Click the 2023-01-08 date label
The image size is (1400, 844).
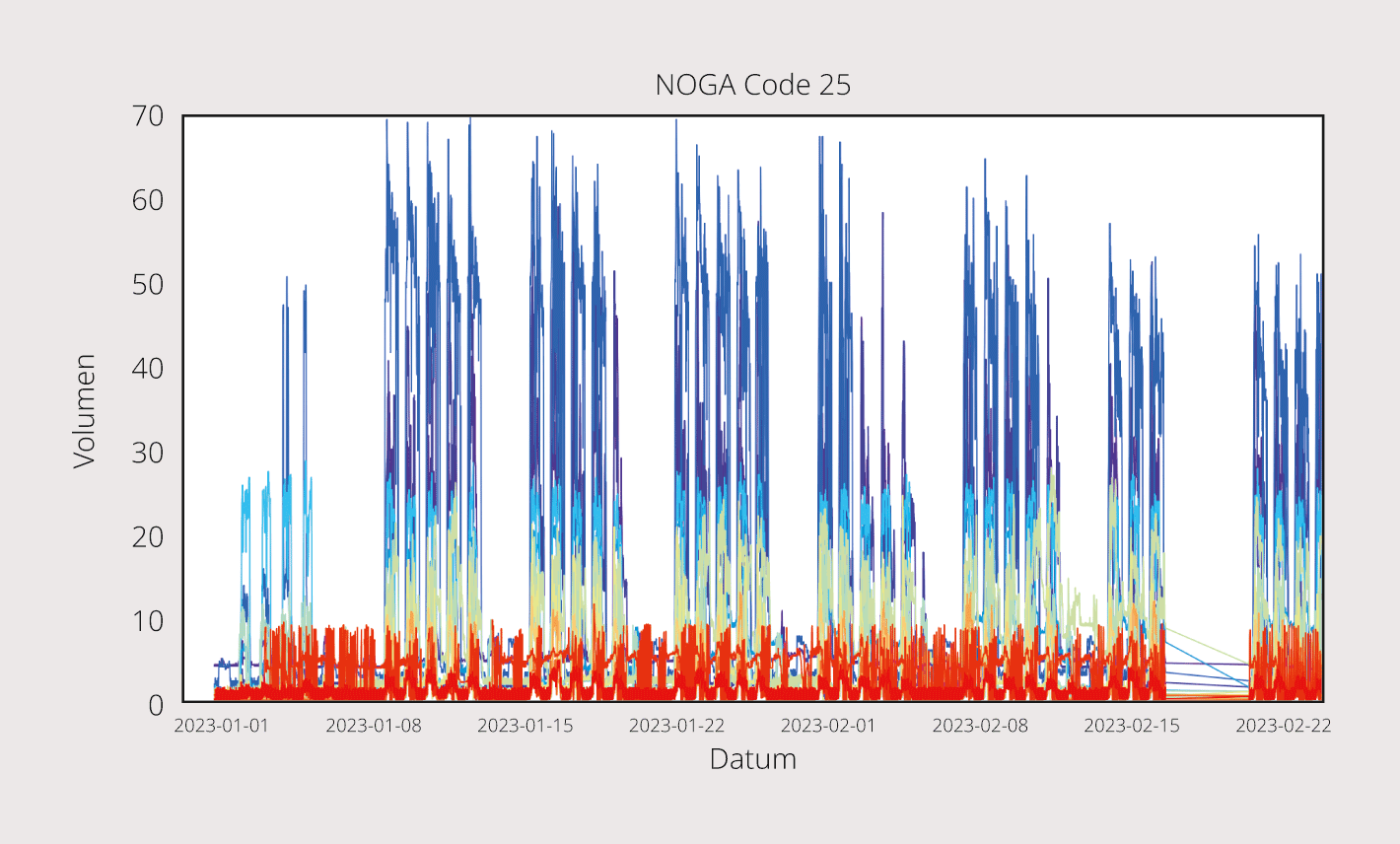click(x=373, y=726)
